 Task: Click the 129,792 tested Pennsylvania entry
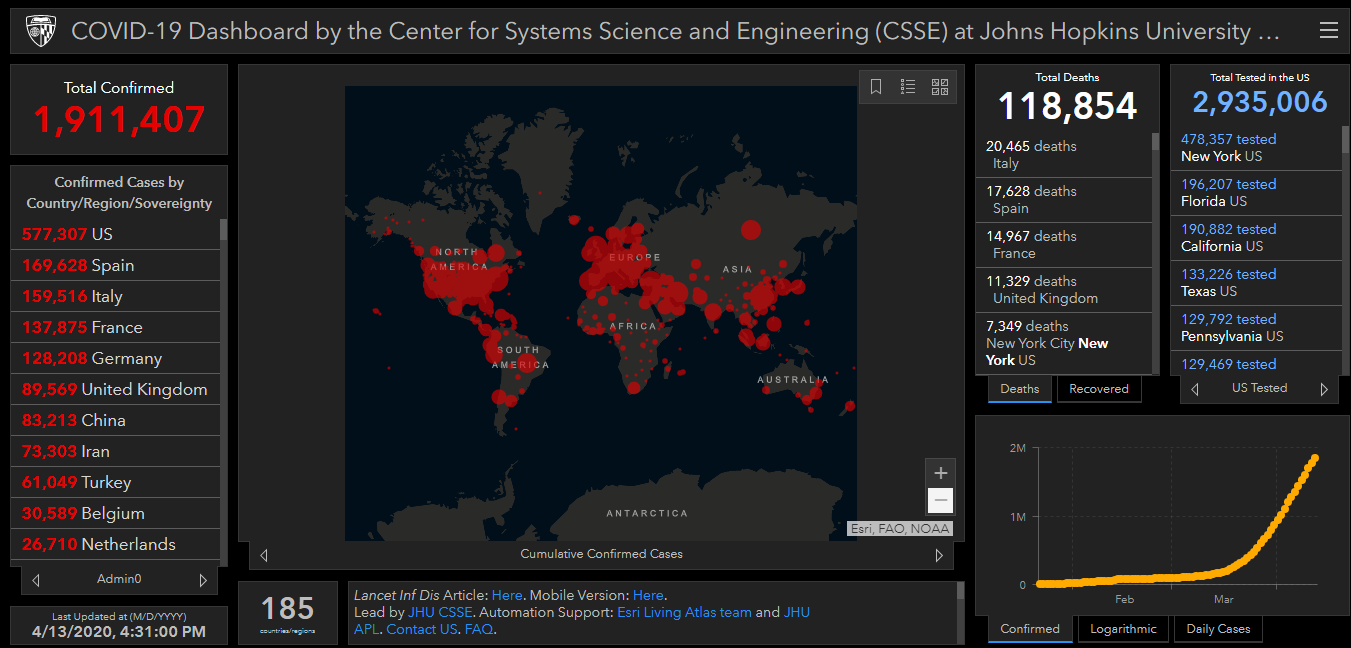1254,328
